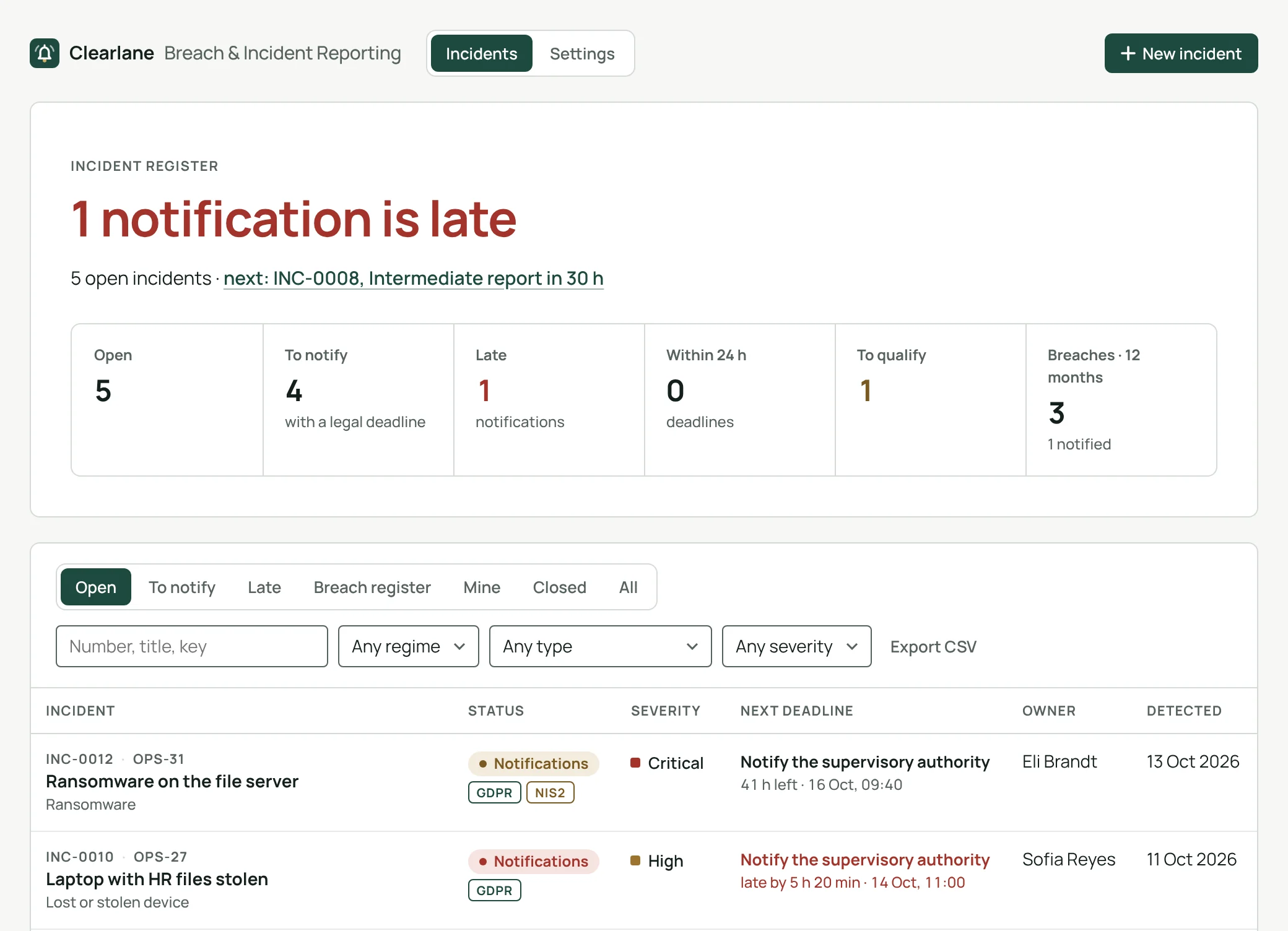Open Laptop with HR files stolen incident
Screen dimensions: 1288x931
157,879
